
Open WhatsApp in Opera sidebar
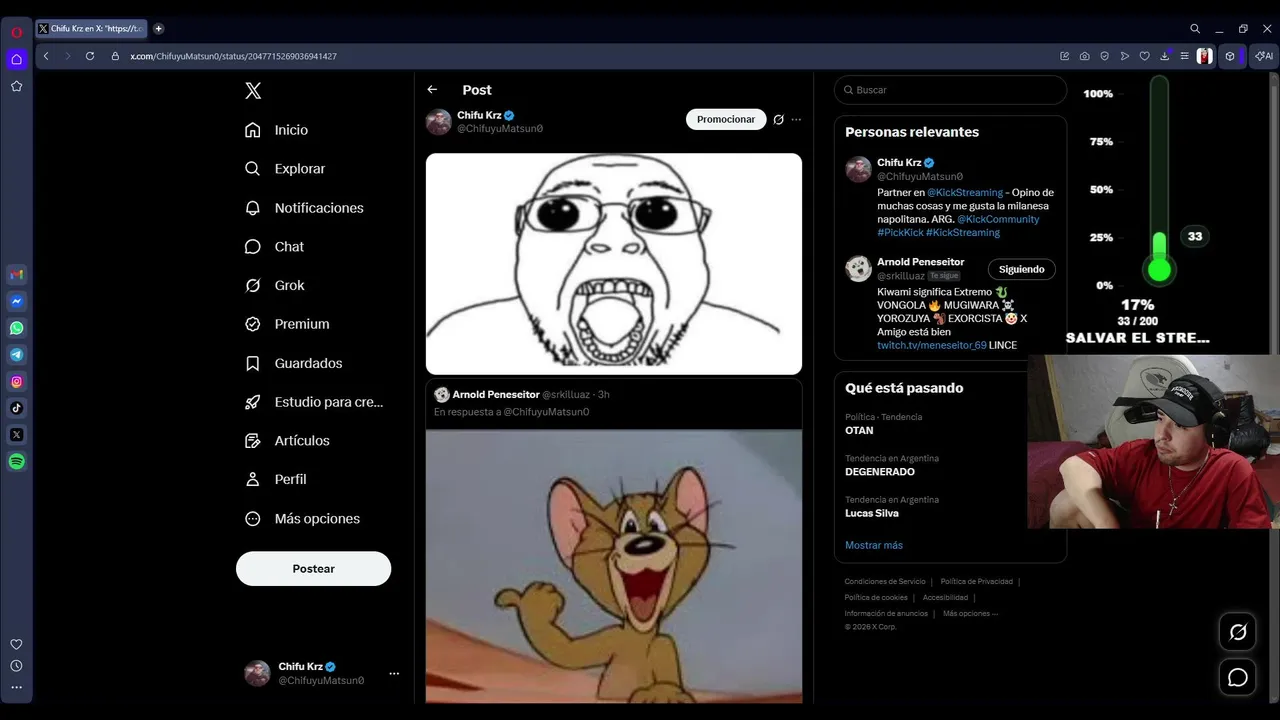pos(16,328)
